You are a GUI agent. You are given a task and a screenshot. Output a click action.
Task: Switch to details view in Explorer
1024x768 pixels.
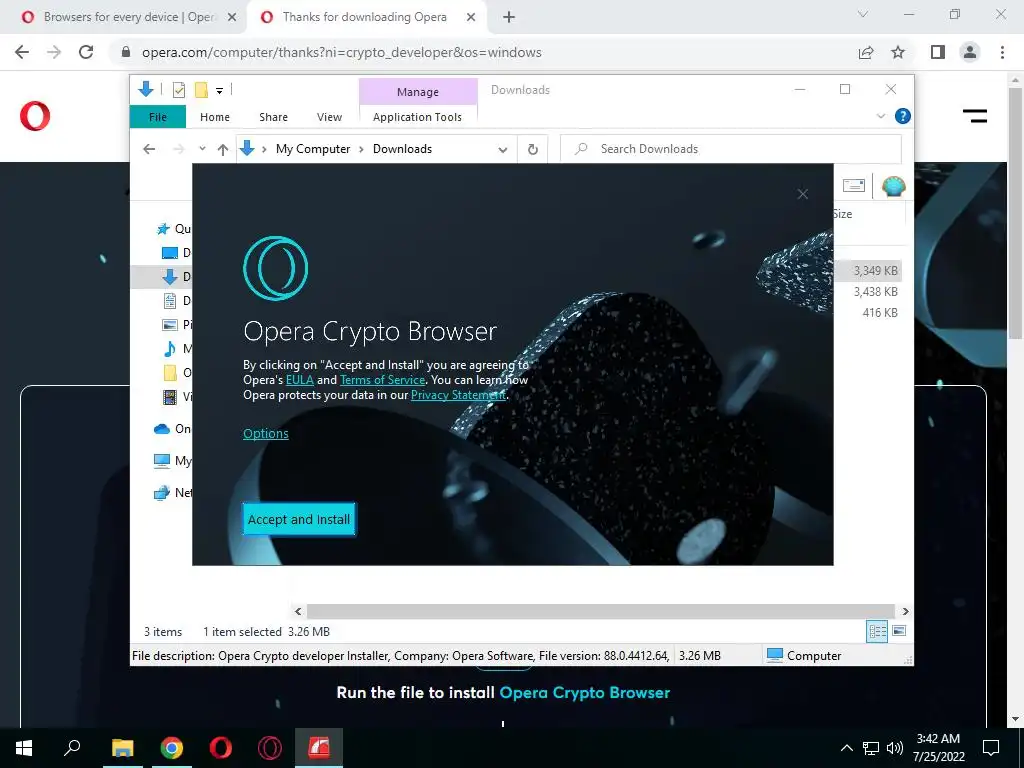coord(877,632)
